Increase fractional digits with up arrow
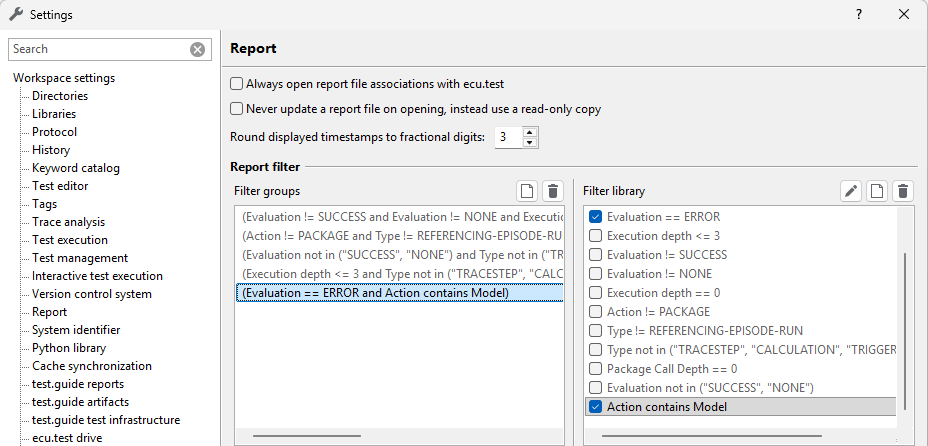Viewport: 928px width, 446px height. point(530,132)
